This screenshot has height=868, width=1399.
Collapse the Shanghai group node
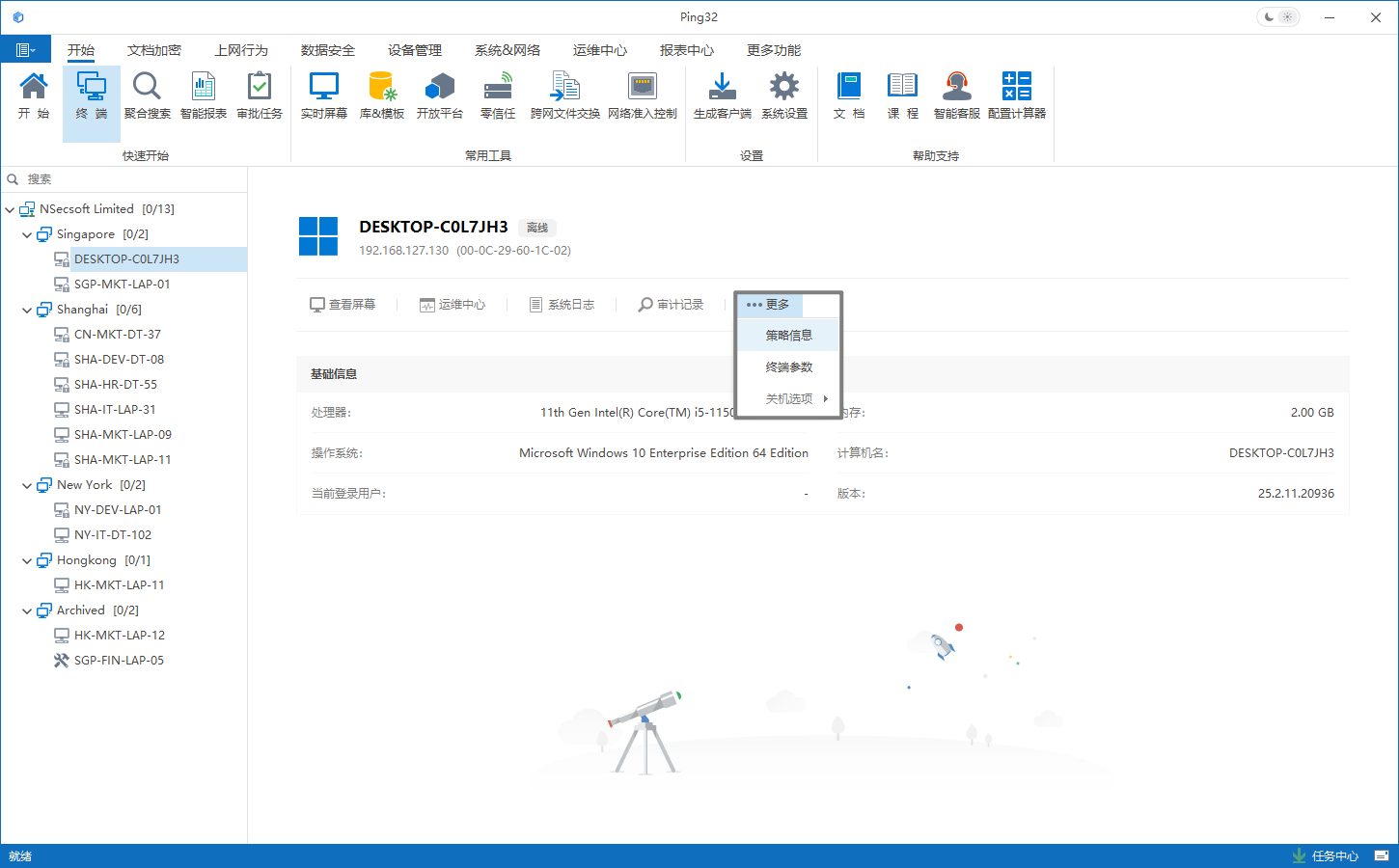27,310
